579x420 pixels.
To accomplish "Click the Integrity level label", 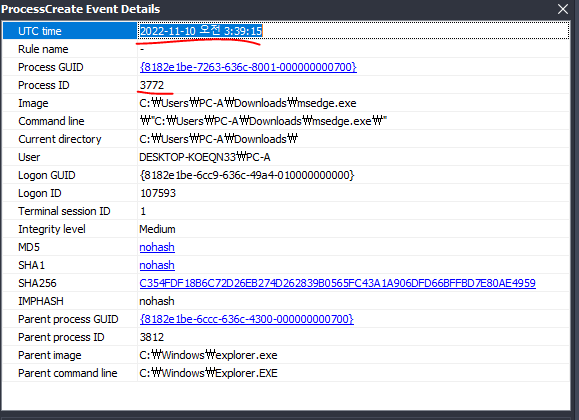I will click(52, 229).
